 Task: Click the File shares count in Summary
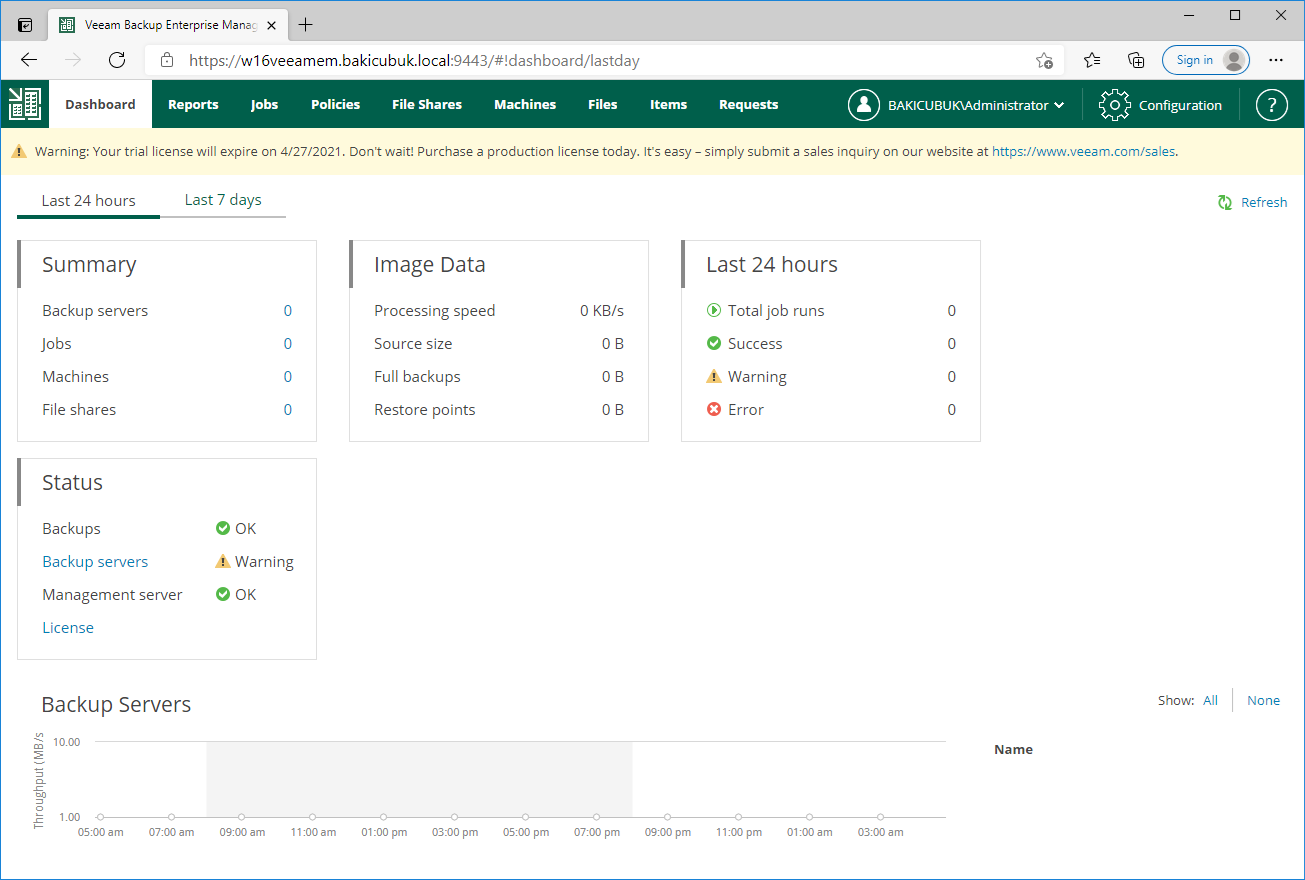(288, 409)
